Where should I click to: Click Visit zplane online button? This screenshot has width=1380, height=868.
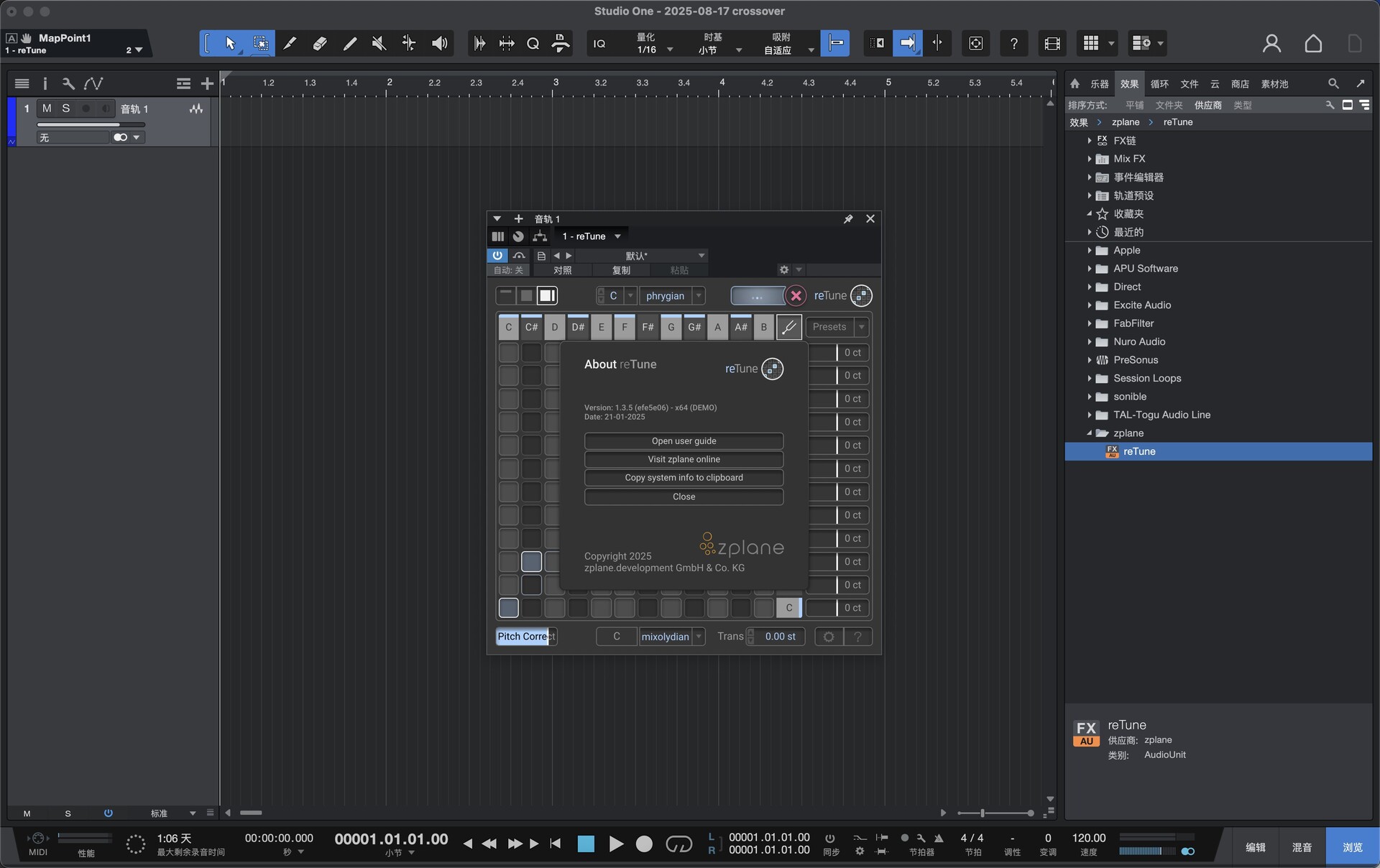click(684, 460)
